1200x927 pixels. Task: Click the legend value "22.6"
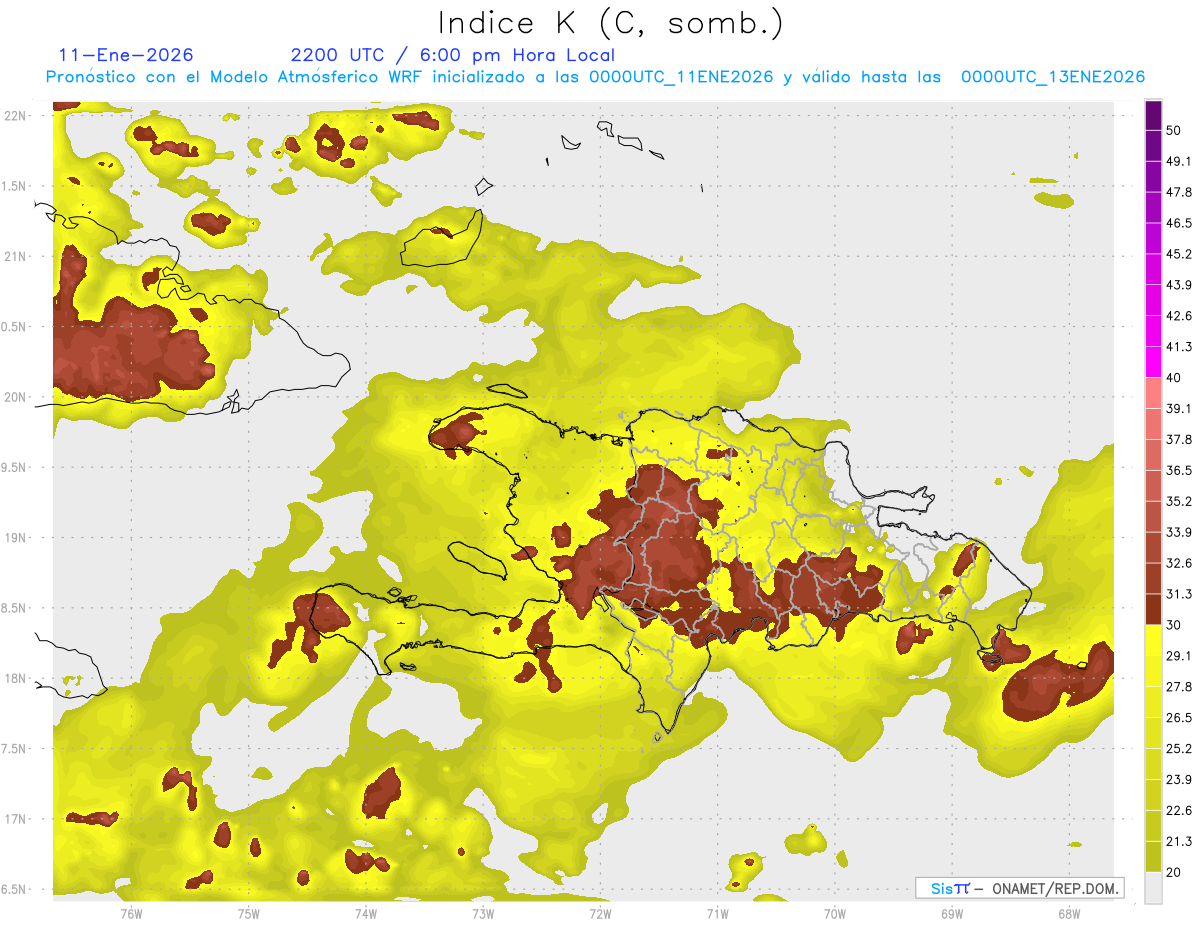click(x=1179, y=811)
